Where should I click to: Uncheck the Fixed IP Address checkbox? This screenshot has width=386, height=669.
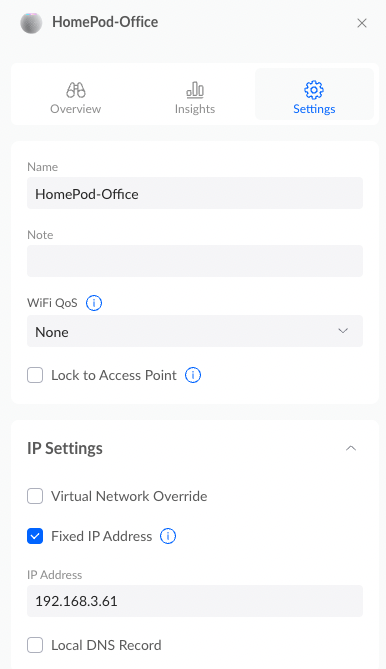click(x=35, y=536)
